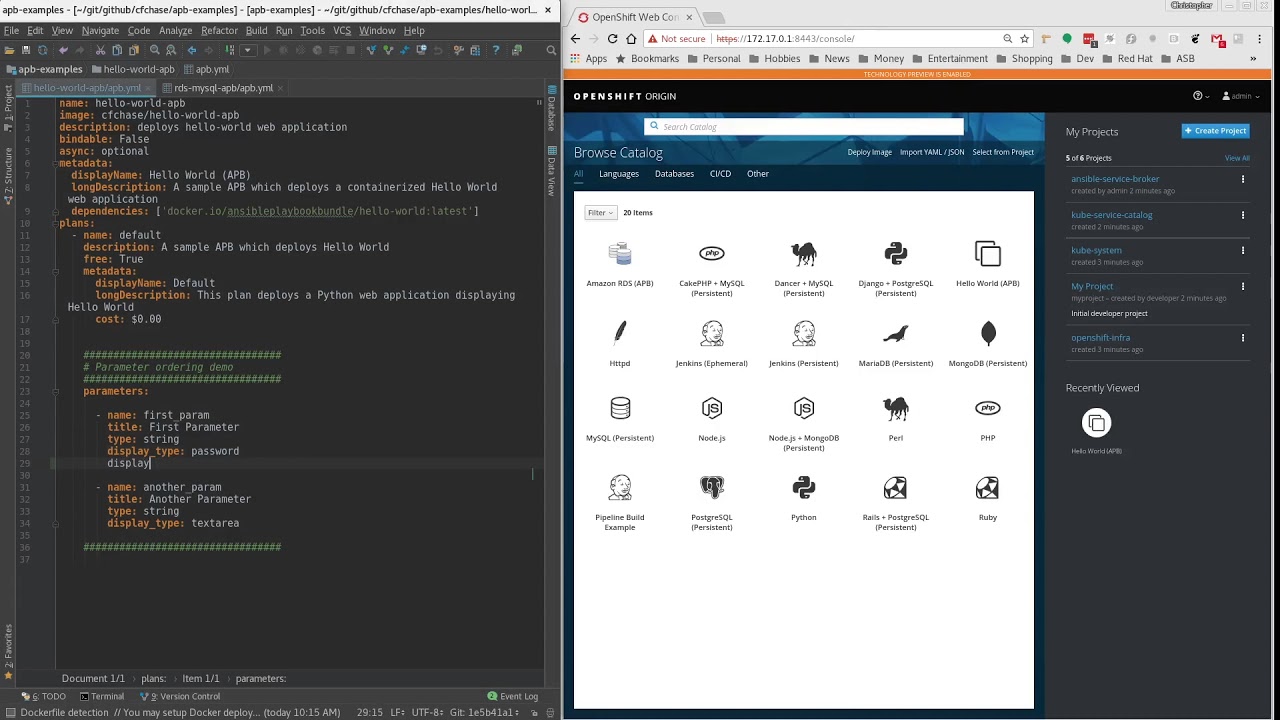
Task: Click the IDE Save All toolbar icon
Action: click(26, 50)
